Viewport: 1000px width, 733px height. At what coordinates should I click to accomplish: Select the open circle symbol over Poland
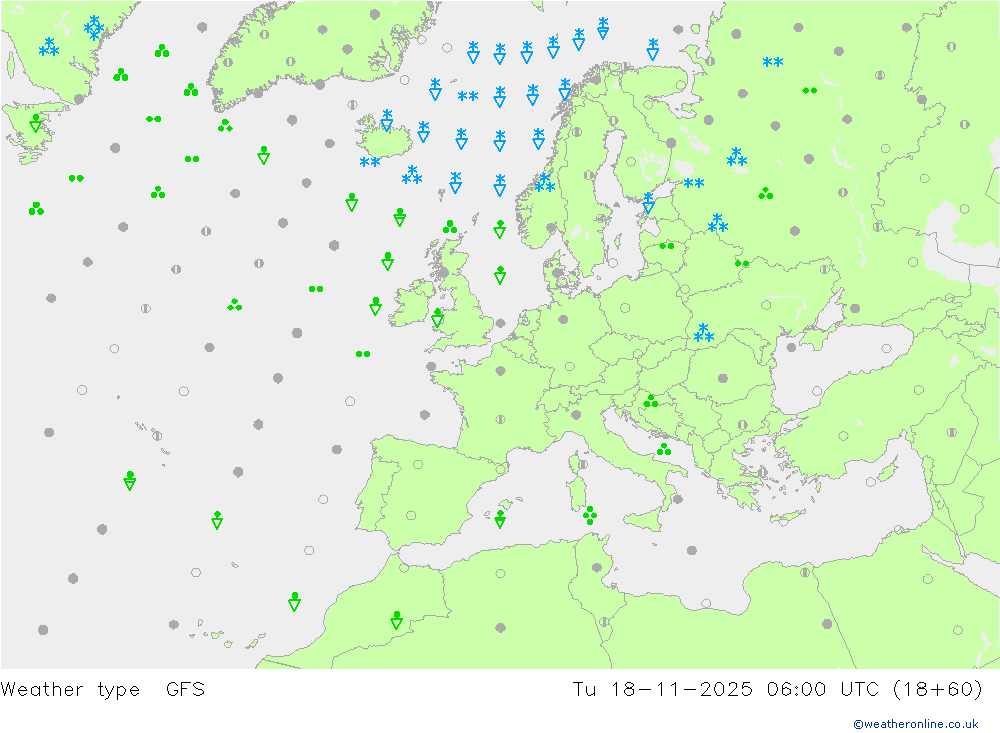(x=625, y=308)
